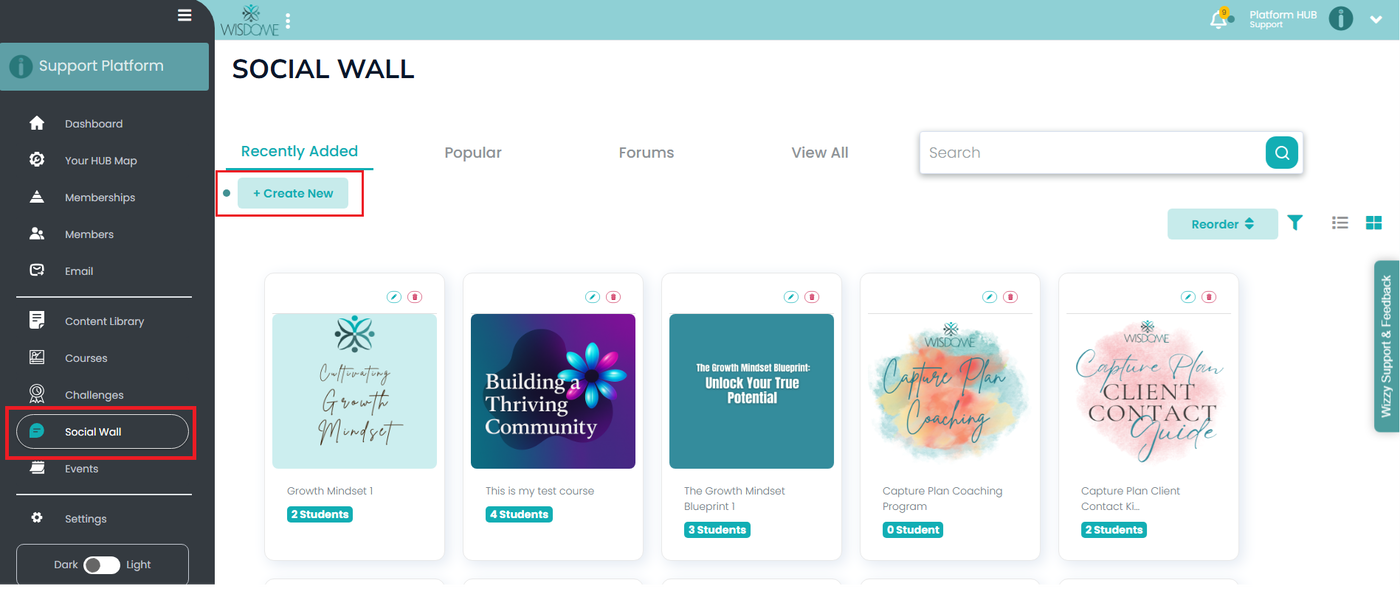Open the three-dot menu beside Wisdome logo
Image resolution: width=1400 pixels, height=608 pixels.
(x=288, y=20)
